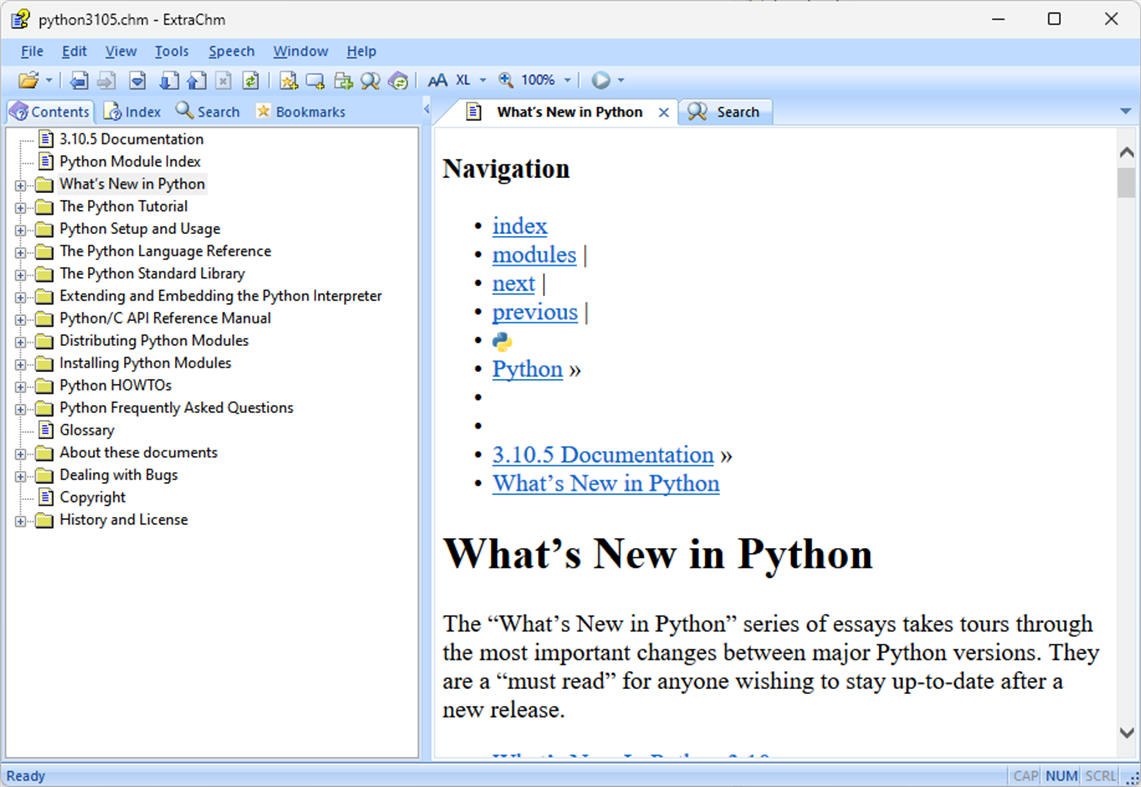1141x787 pixels.
Task: Toggle the Bookmarks pane tab
Action: click(302, 111)
